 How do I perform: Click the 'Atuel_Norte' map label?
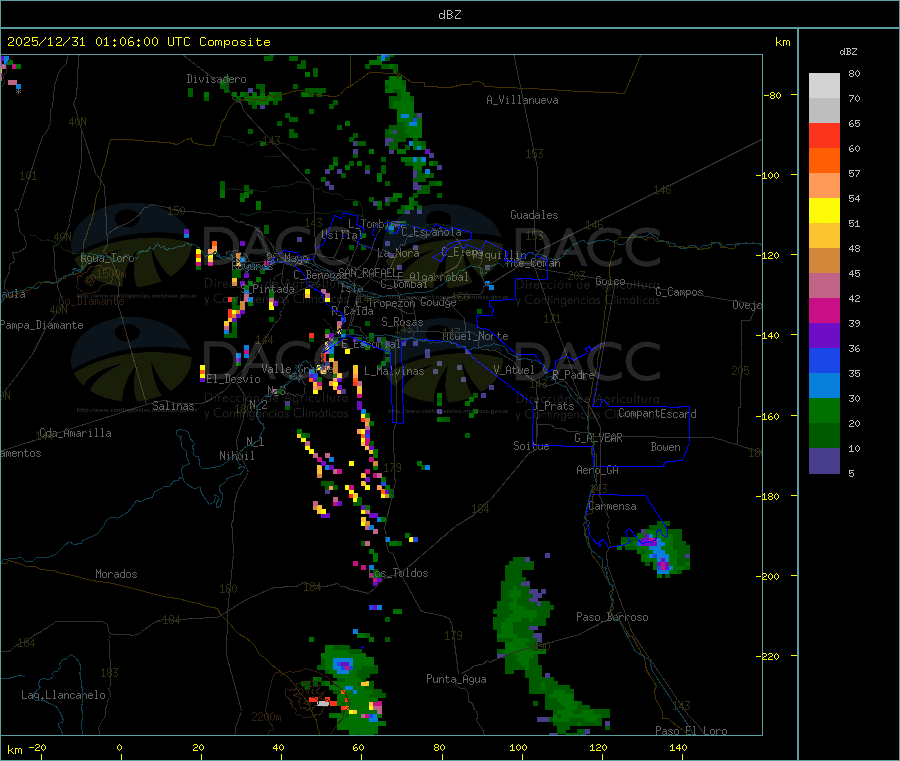(475, 336)
